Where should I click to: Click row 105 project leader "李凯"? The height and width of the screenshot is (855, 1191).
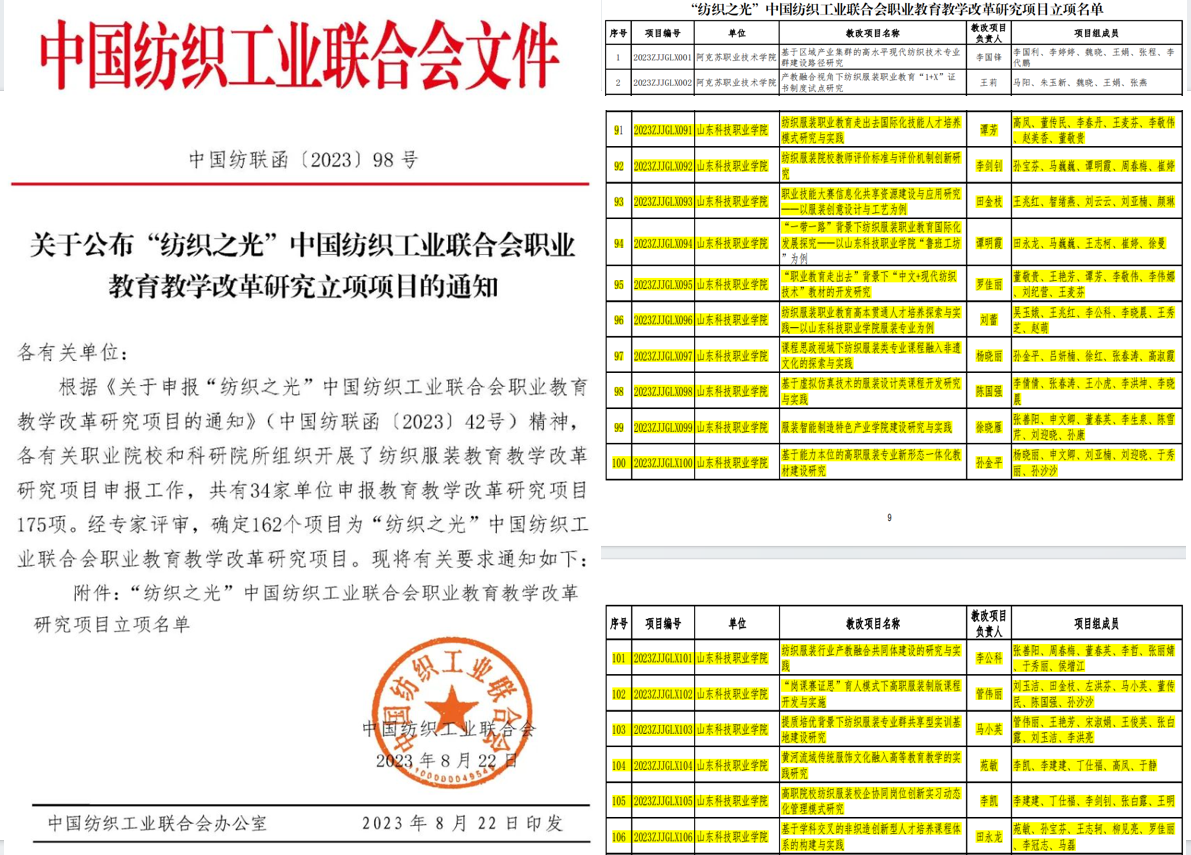[988, 801]
